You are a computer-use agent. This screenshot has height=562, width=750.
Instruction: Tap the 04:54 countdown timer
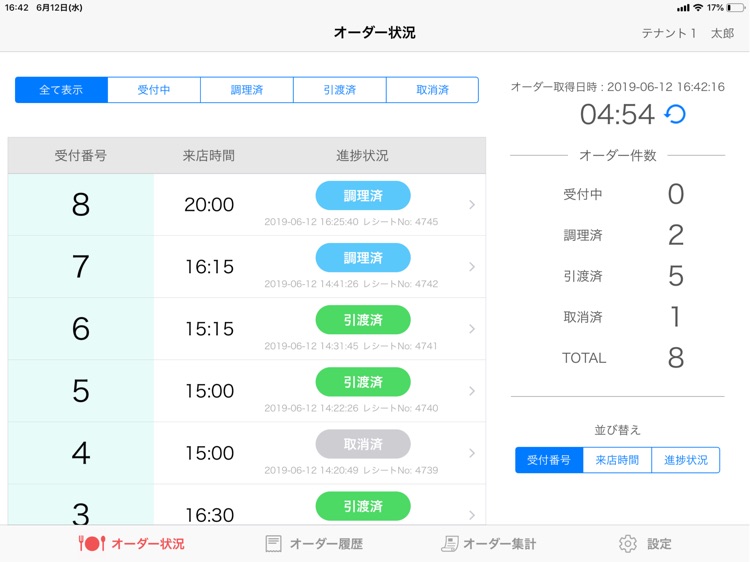click(617, 115)
